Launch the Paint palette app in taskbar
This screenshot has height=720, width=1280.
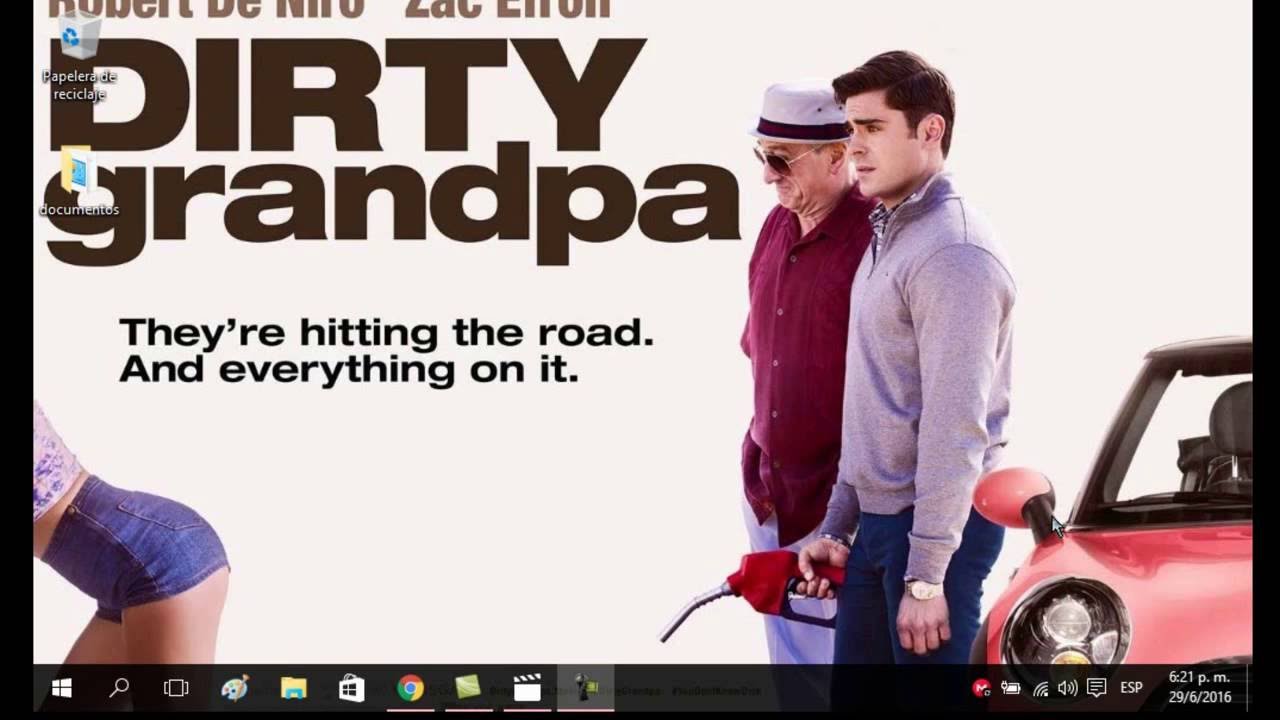pyautogui.click(x=235, y=688)
